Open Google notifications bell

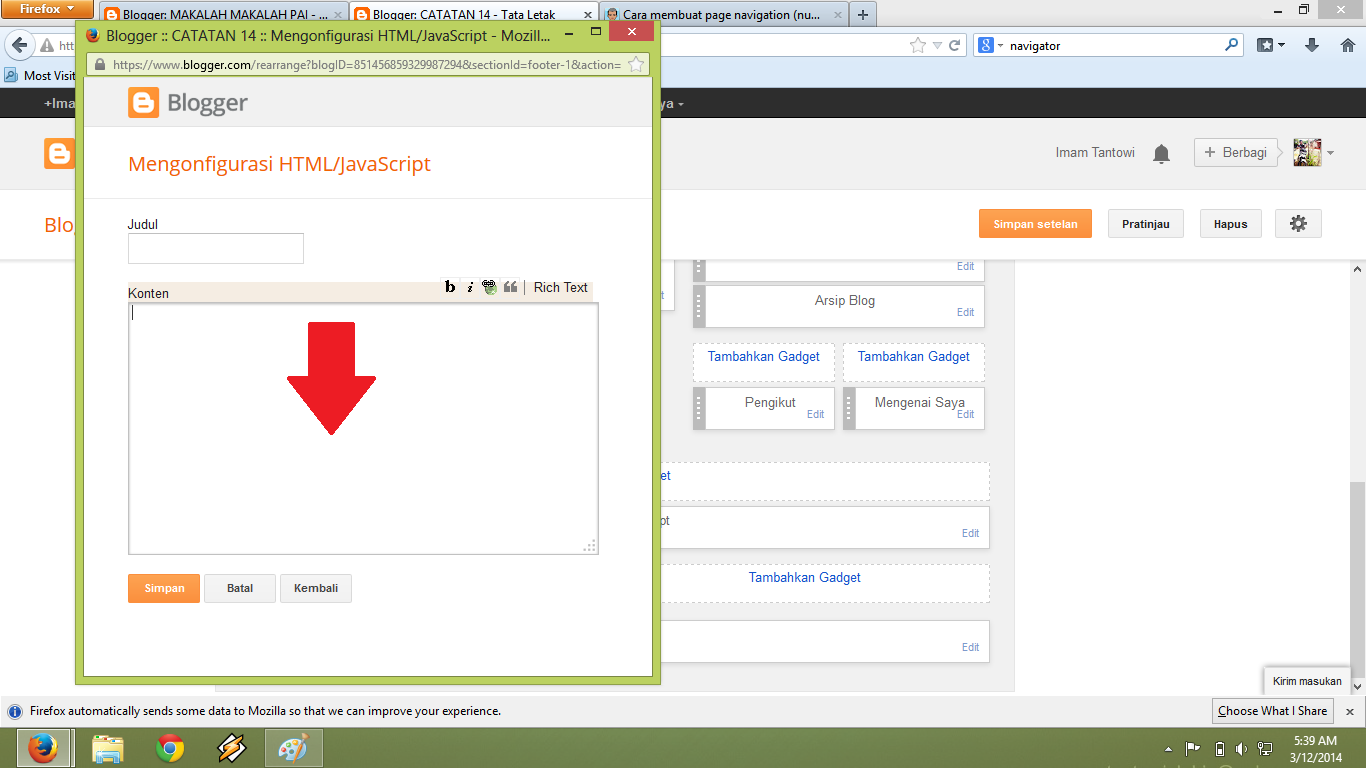click(1161, 153)
